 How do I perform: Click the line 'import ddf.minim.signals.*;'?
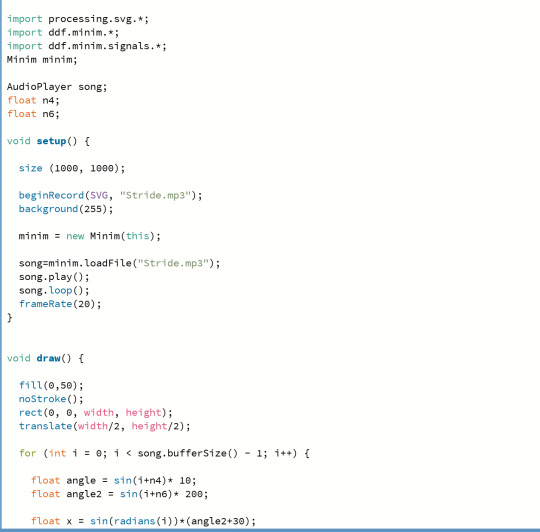pyautogui.click(x=87, y=46)
